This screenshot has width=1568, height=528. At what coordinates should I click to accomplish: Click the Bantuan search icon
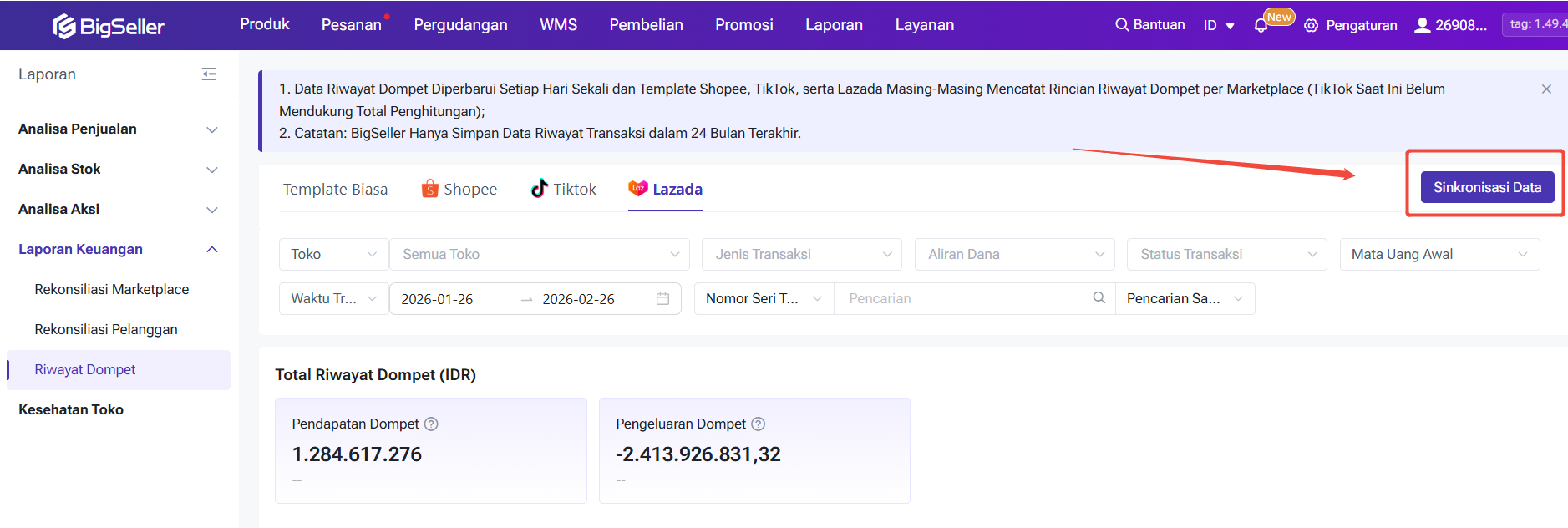1122,25
